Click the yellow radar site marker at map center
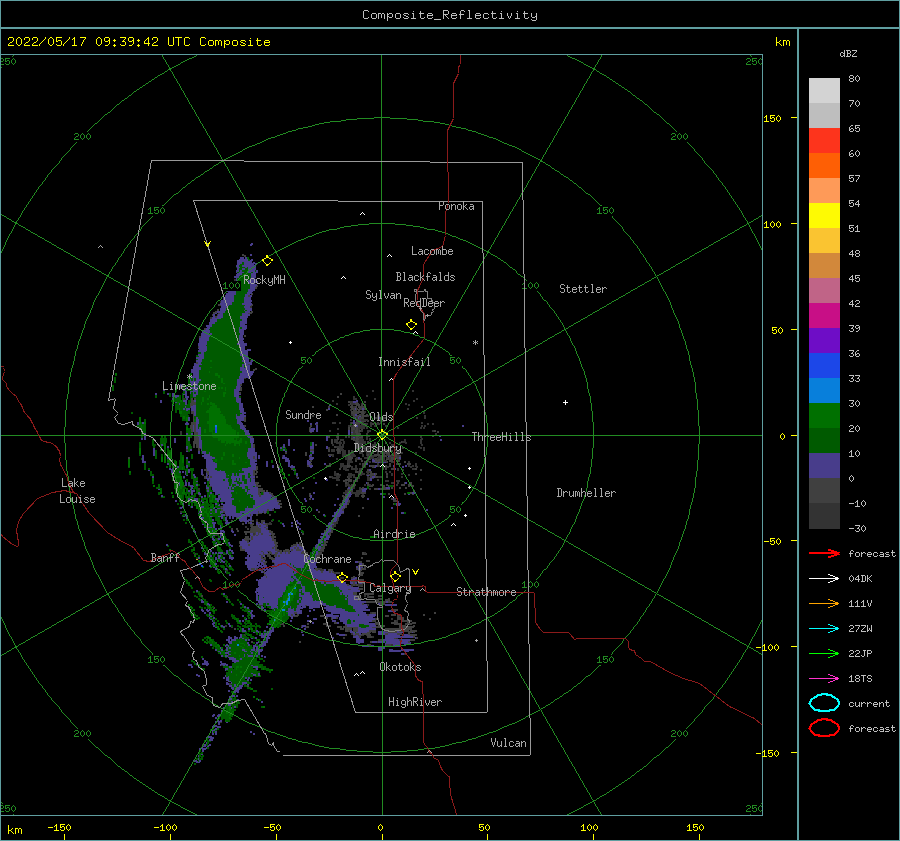The image size is (900, 841). [x=382, y=435]
